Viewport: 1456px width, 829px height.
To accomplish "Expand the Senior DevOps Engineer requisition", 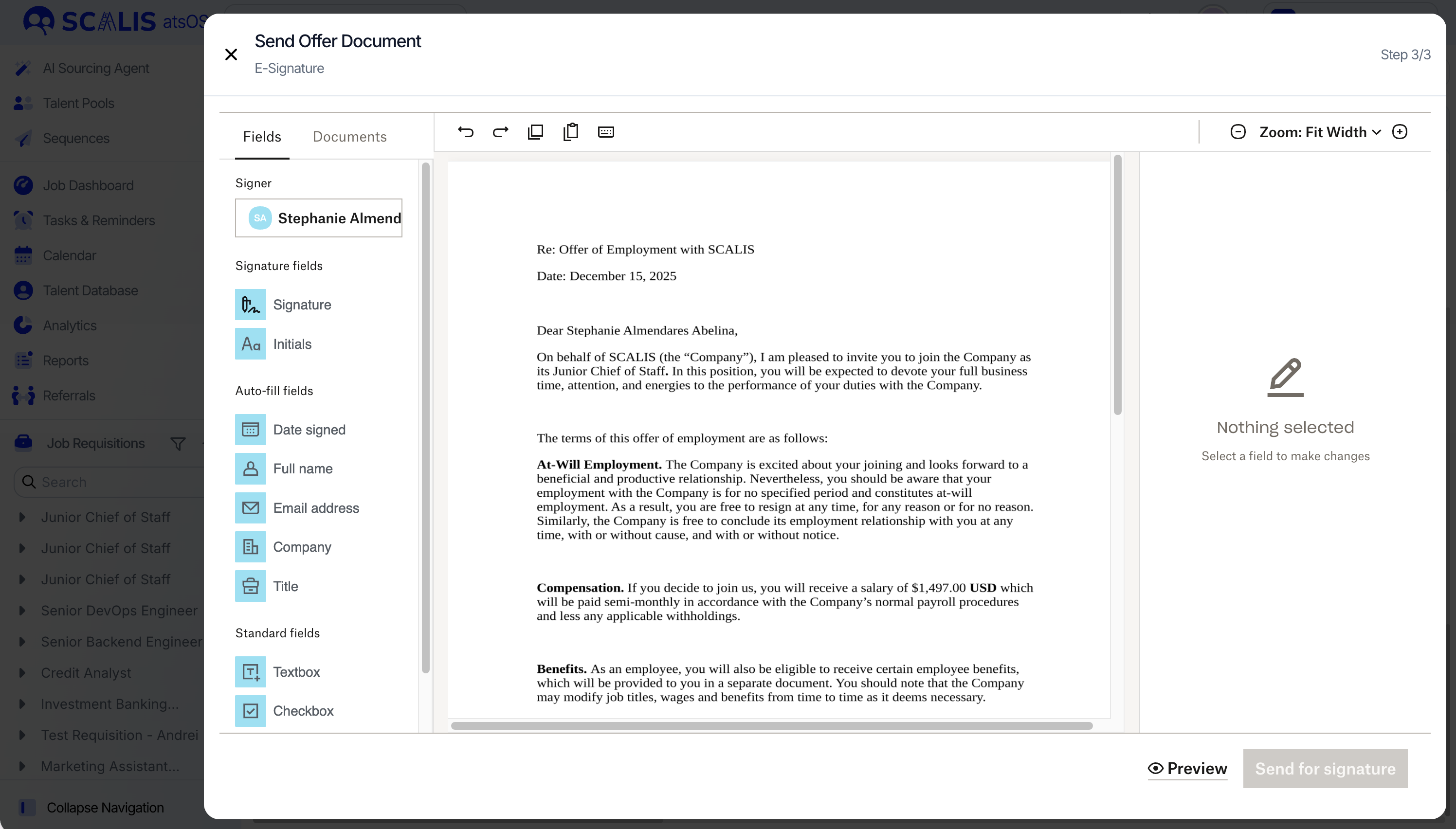I will tap(22, 611).
